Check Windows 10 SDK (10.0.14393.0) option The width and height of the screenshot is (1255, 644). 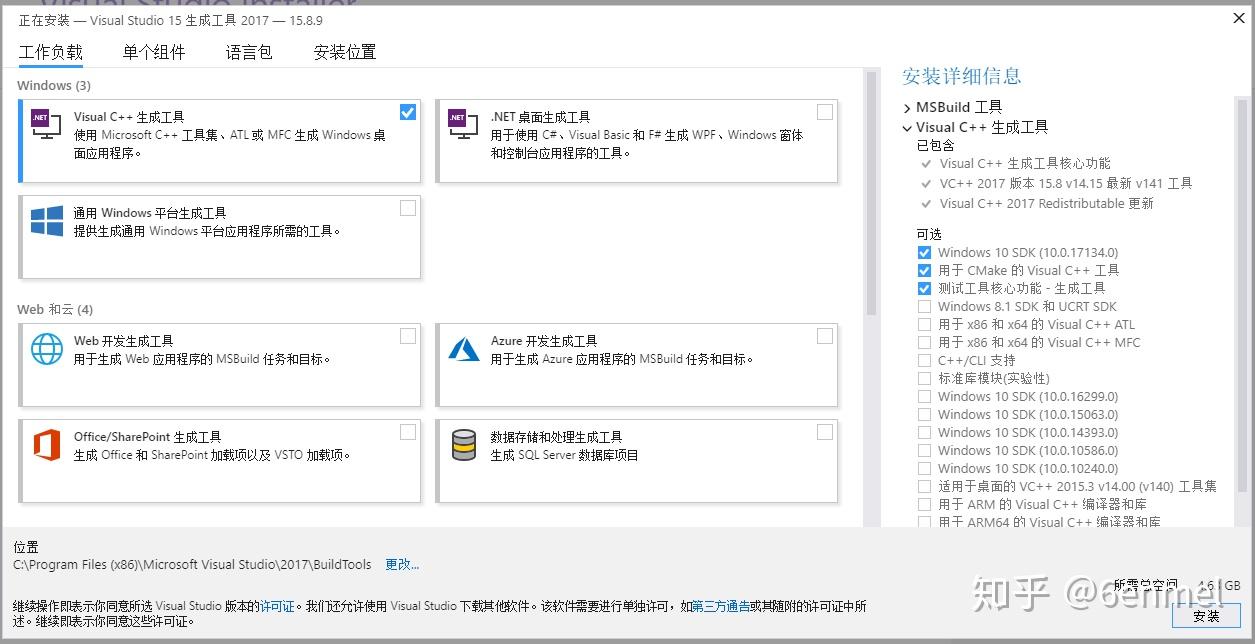tap(924, 433)
